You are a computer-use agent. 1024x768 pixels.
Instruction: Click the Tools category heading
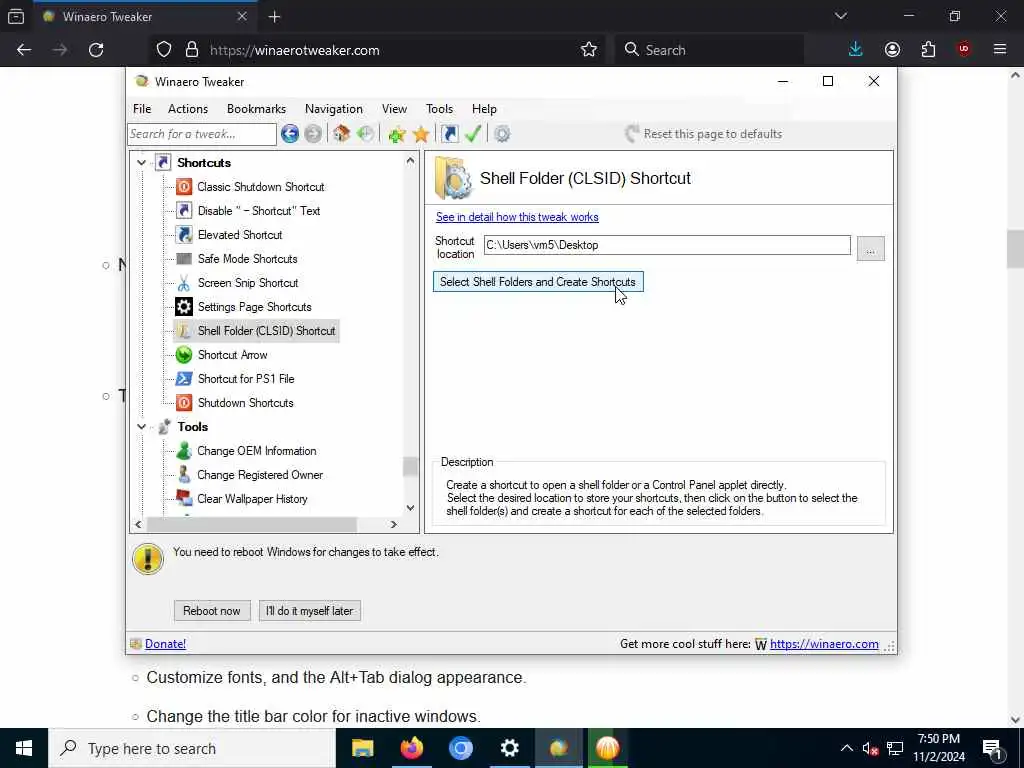pos(193,427)
